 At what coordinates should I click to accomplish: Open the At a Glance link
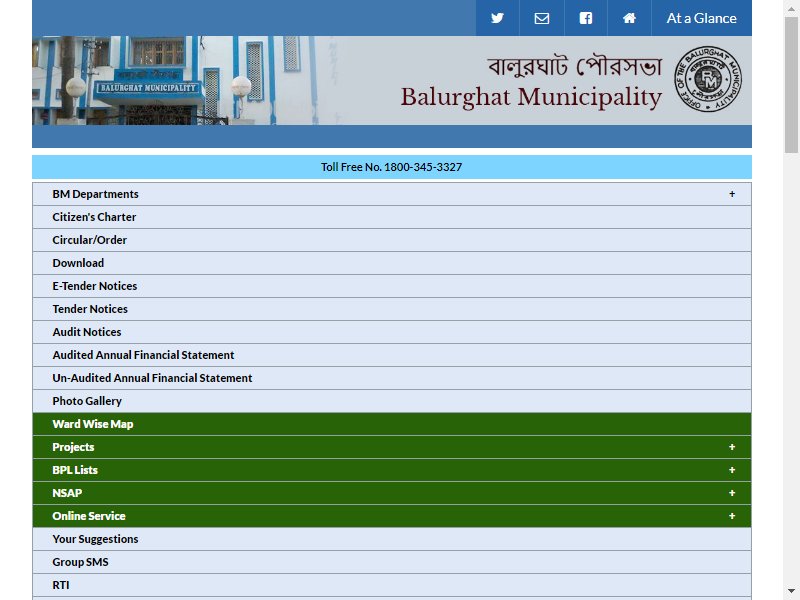[702, 18]
